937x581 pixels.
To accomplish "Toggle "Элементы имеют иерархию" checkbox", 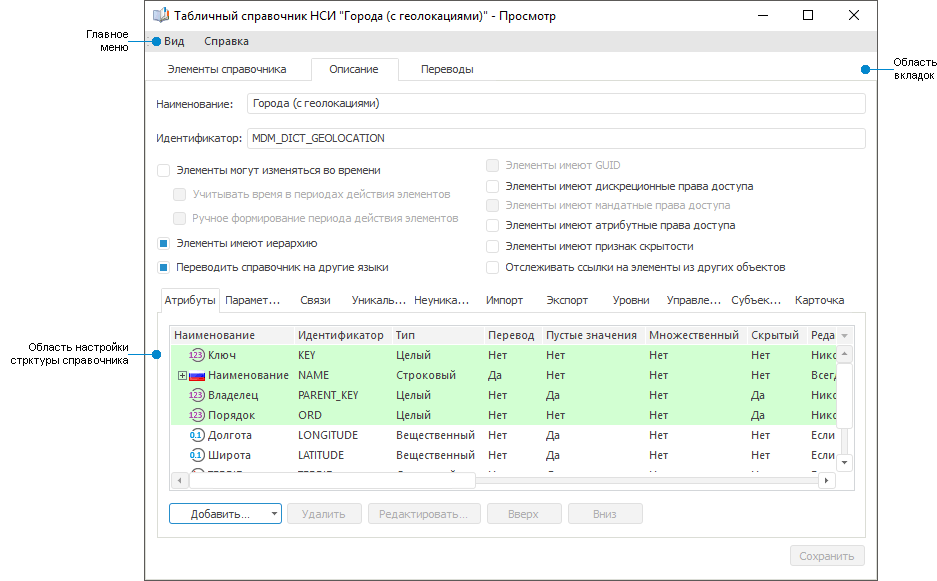I will pos(164,243).
